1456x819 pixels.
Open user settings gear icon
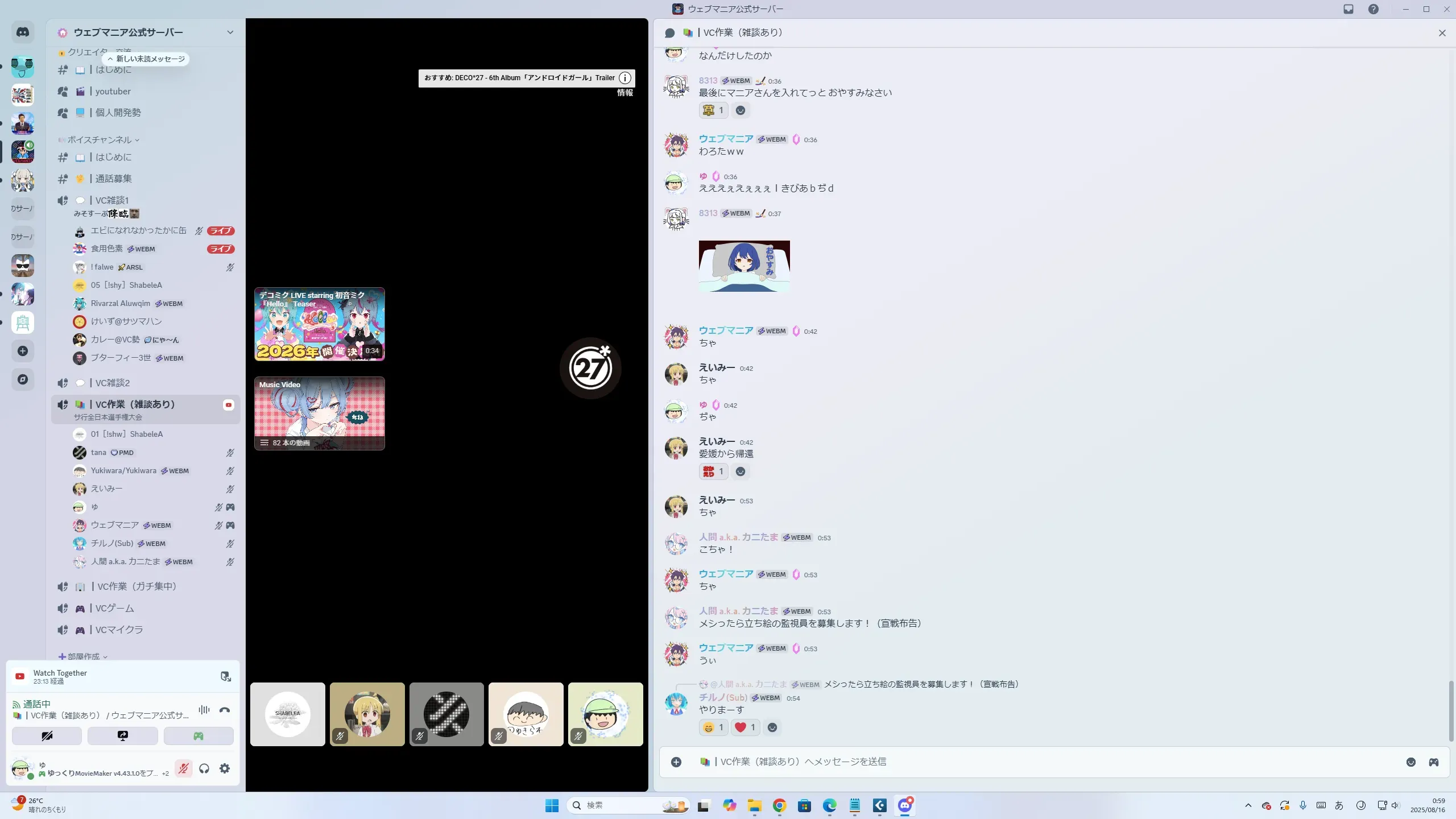[225, 769]
